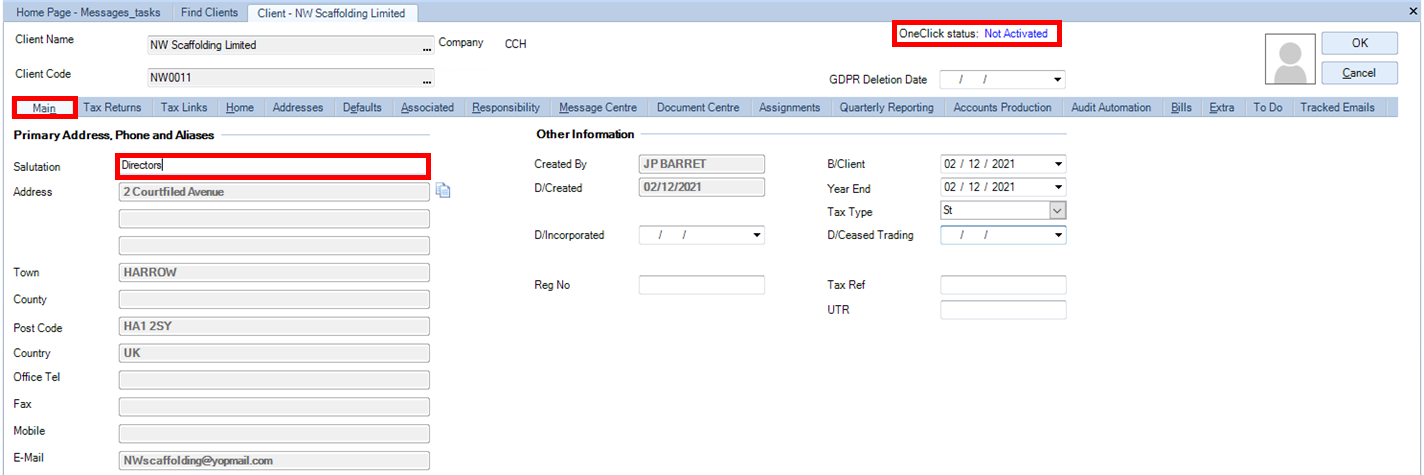Click the E-Mail field
Screen dimensions: 1424x475
click(x=274, y=461)
